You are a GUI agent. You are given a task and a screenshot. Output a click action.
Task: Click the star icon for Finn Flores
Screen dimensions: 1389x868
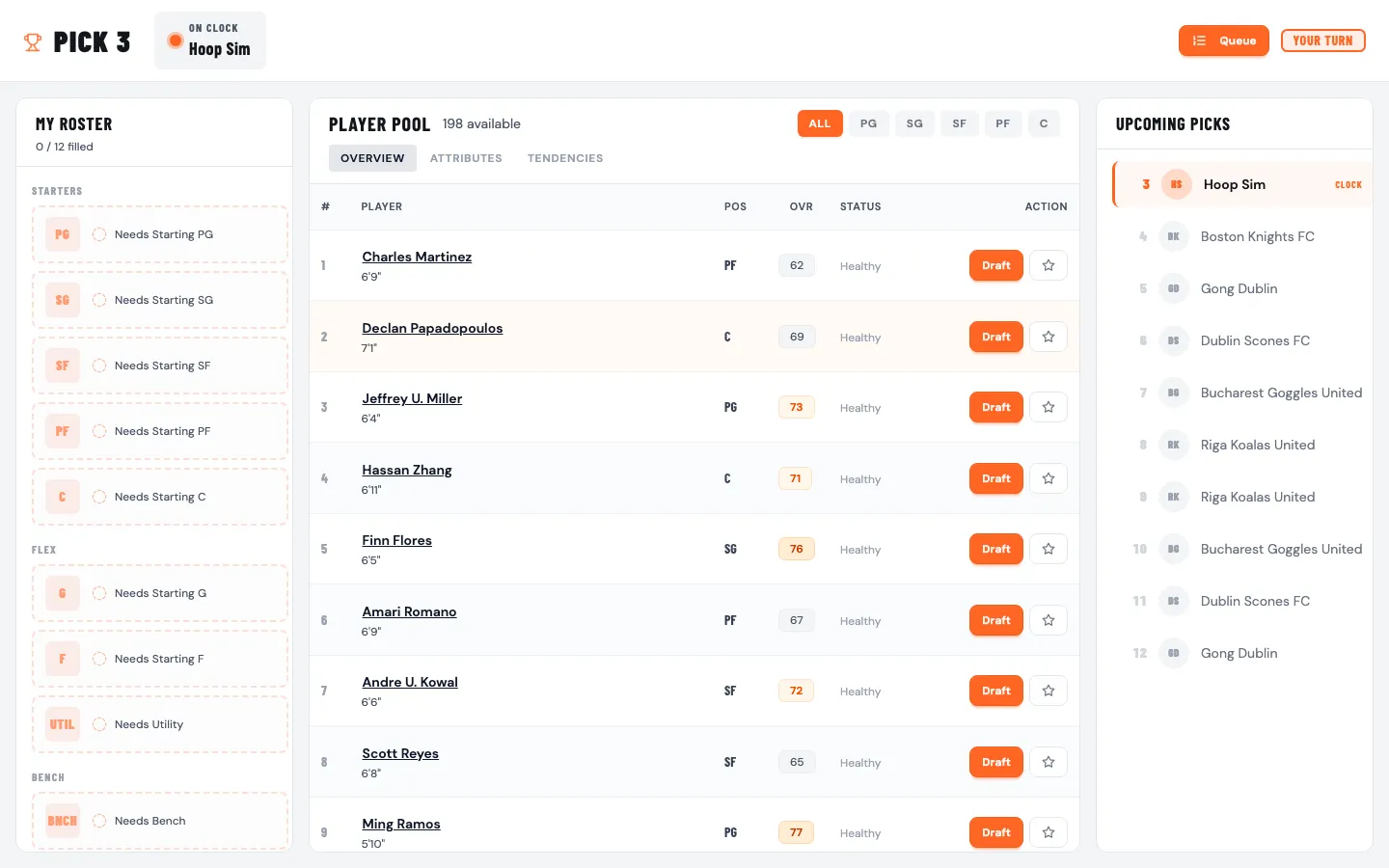[x=1048, y=549]
